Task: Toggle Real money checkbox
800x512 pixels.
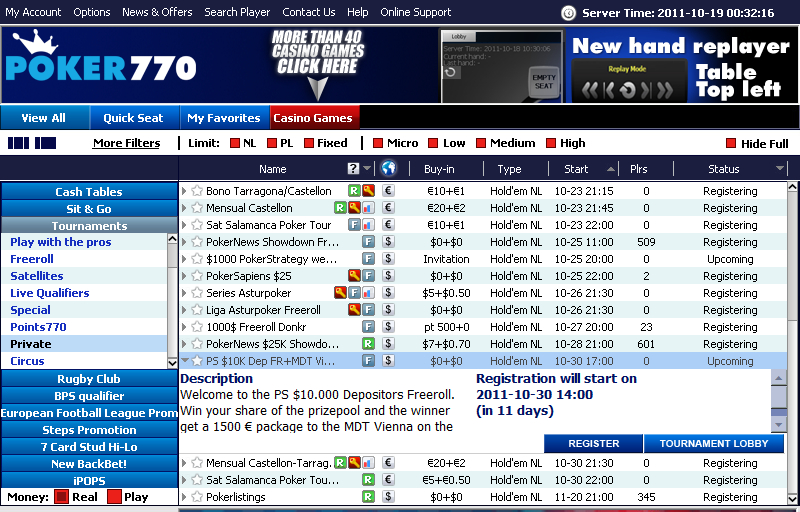Action: click(x=61, y=497)
